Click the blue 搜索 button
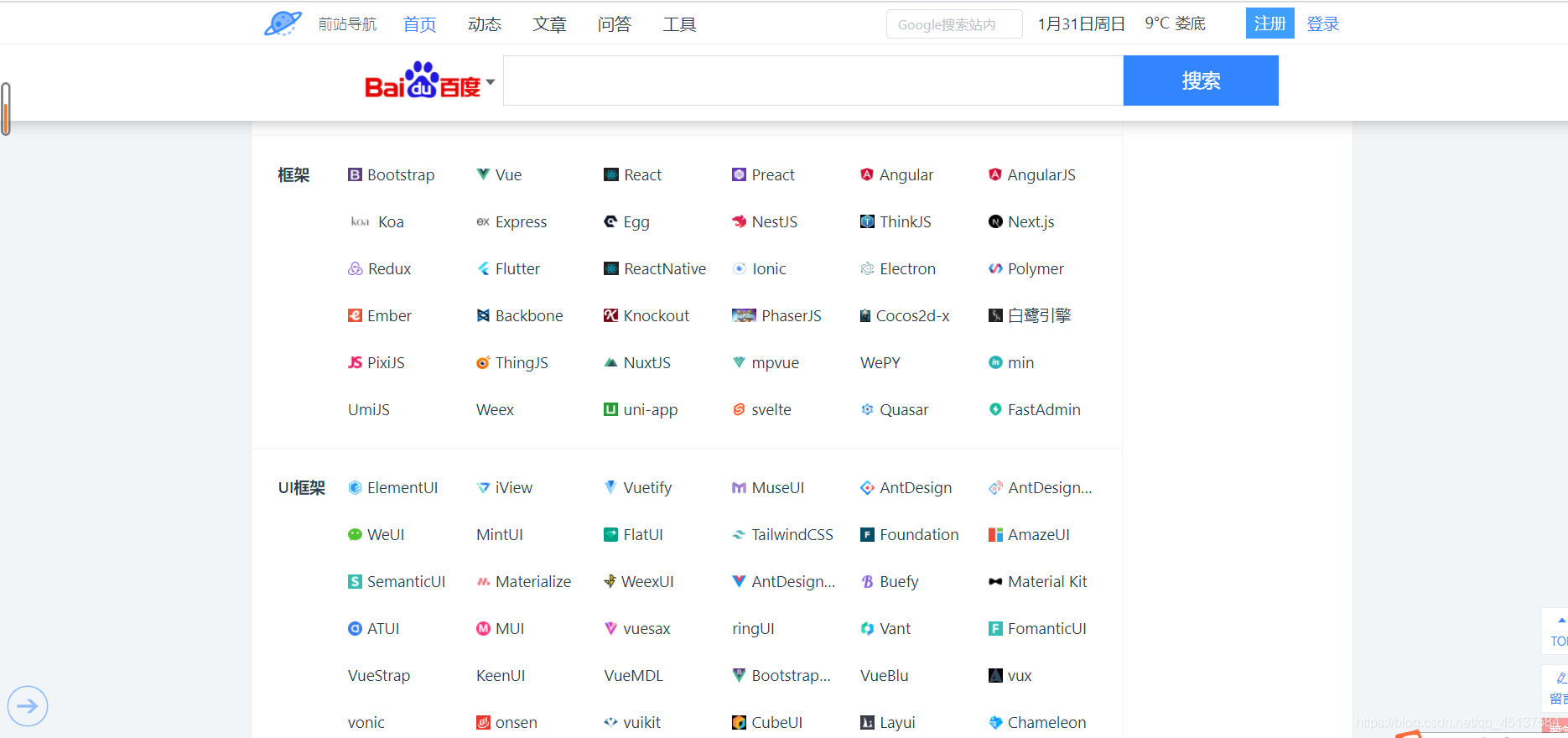Screen dimensions: 1568x738 1201,81
